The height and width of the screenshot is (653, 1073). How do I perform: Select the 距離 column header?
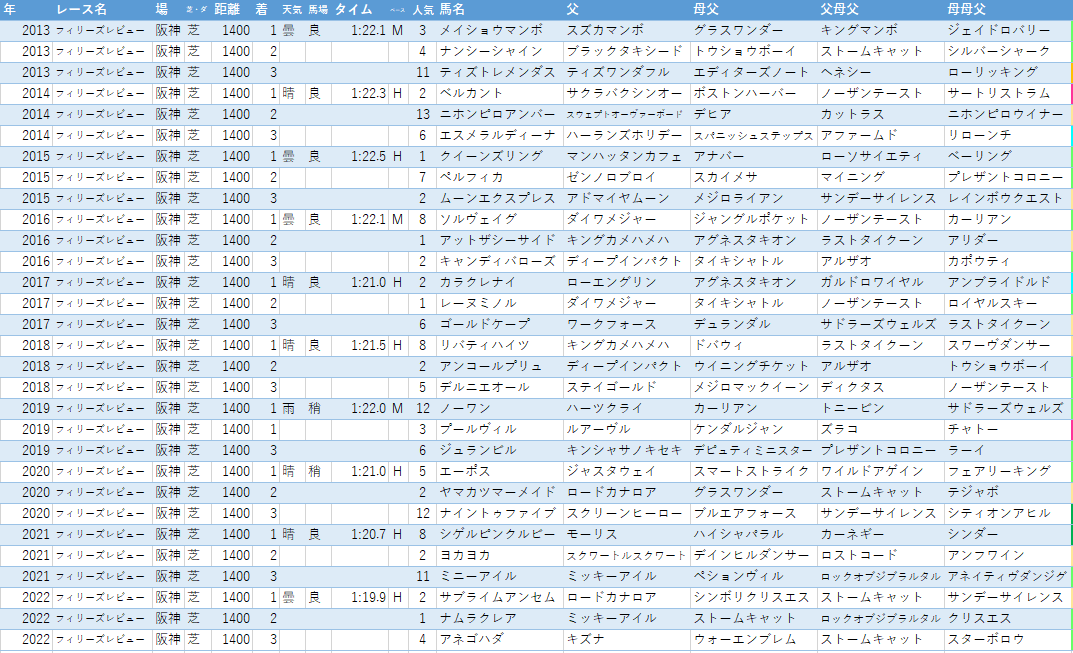coord(227,10)
